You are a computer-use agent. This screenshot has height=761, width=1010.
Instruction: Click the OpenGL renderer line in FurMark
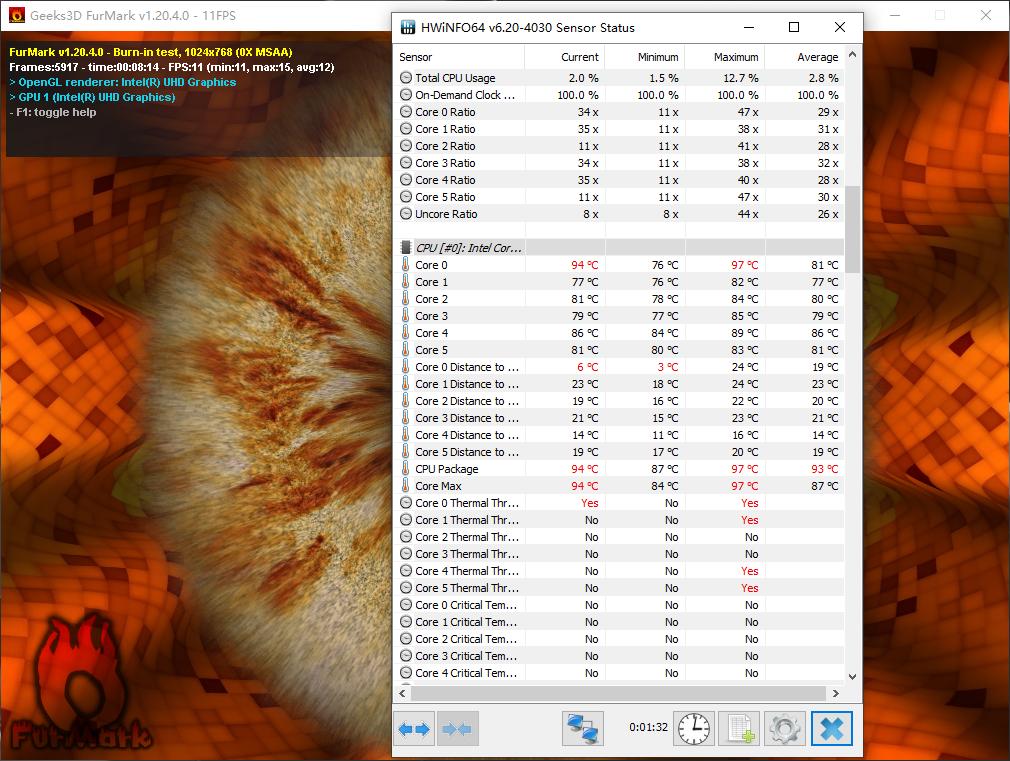(122, 82)
